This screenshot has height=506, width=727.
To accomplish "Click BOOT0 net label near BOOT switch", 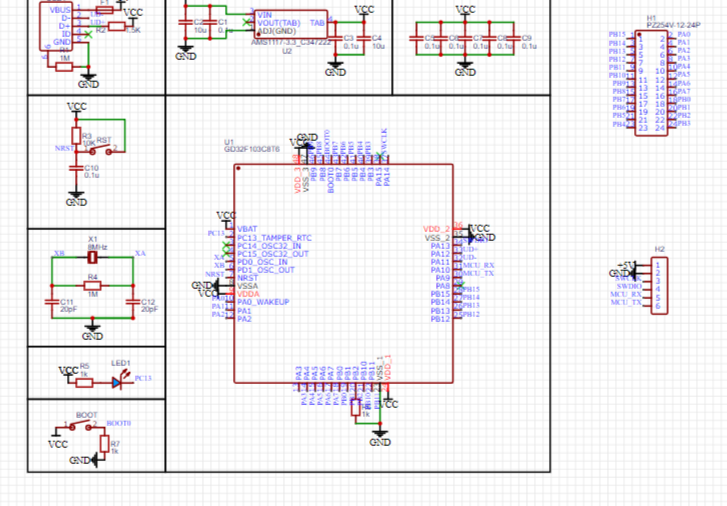I will (x=119, y=423).
